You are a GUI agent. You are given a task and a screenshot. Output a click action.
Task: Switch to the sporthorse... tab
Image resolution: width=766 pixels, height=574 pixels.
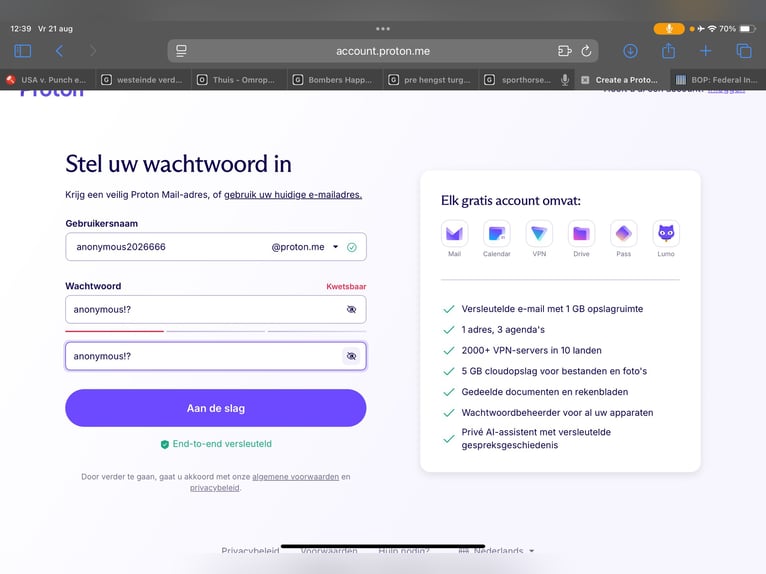click(x=525, y=80)
